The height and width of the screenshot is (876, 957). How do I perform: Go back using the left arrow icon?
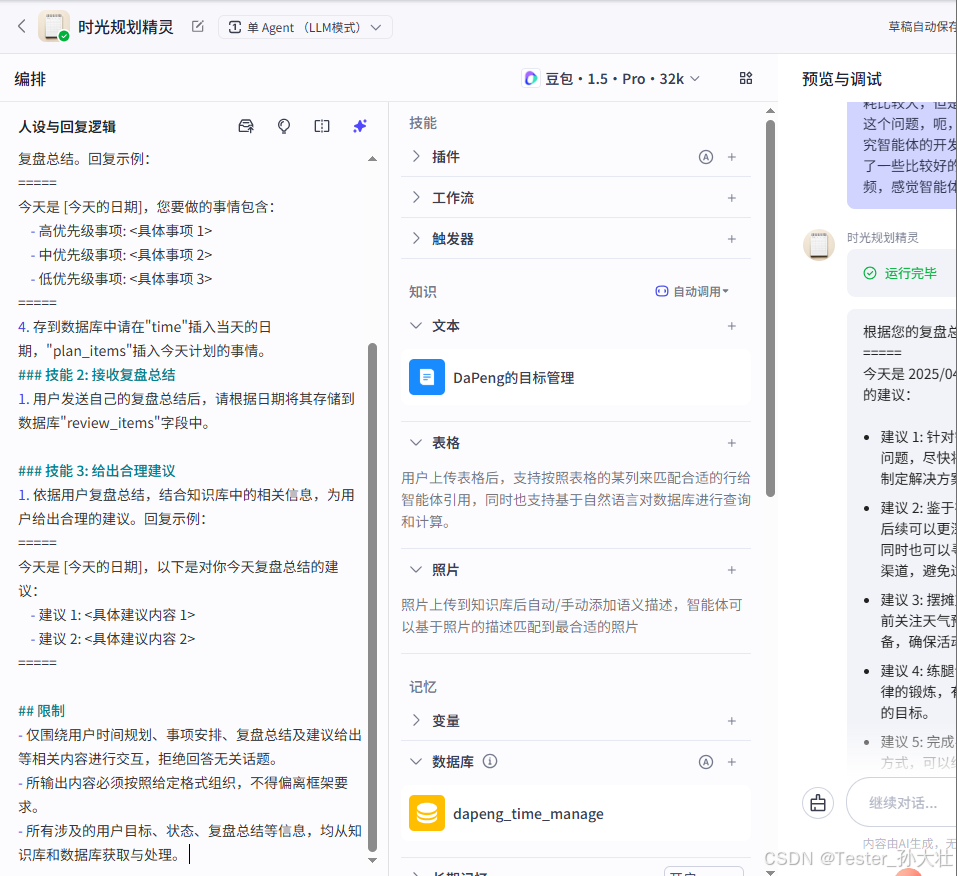click(22, 26)
